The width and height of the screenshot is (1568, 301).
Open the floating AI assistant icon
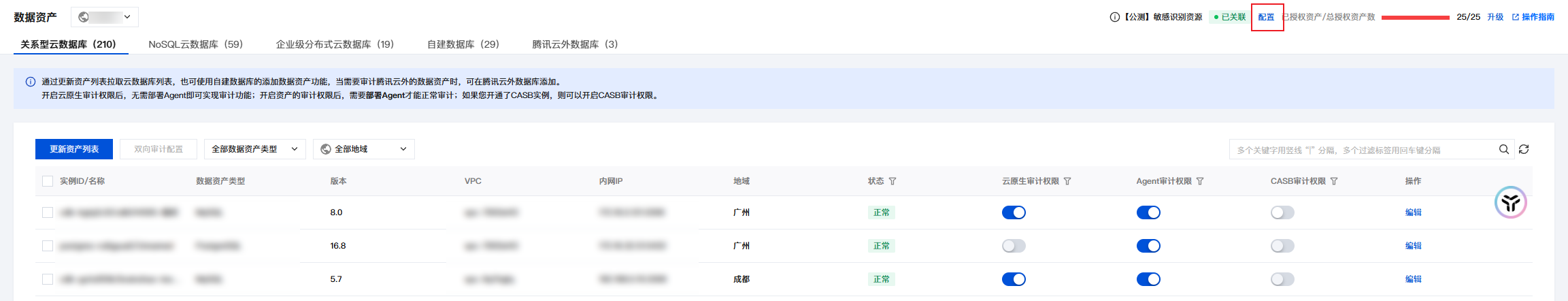tap(1510, 202)
